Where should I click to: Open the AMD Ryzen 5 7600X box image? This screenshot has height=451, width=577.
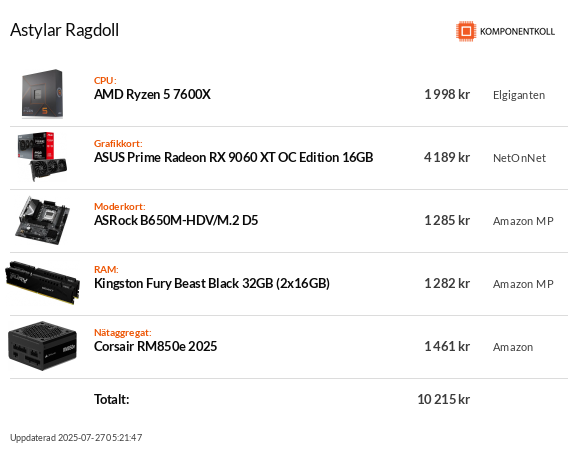tap(42, 94)
